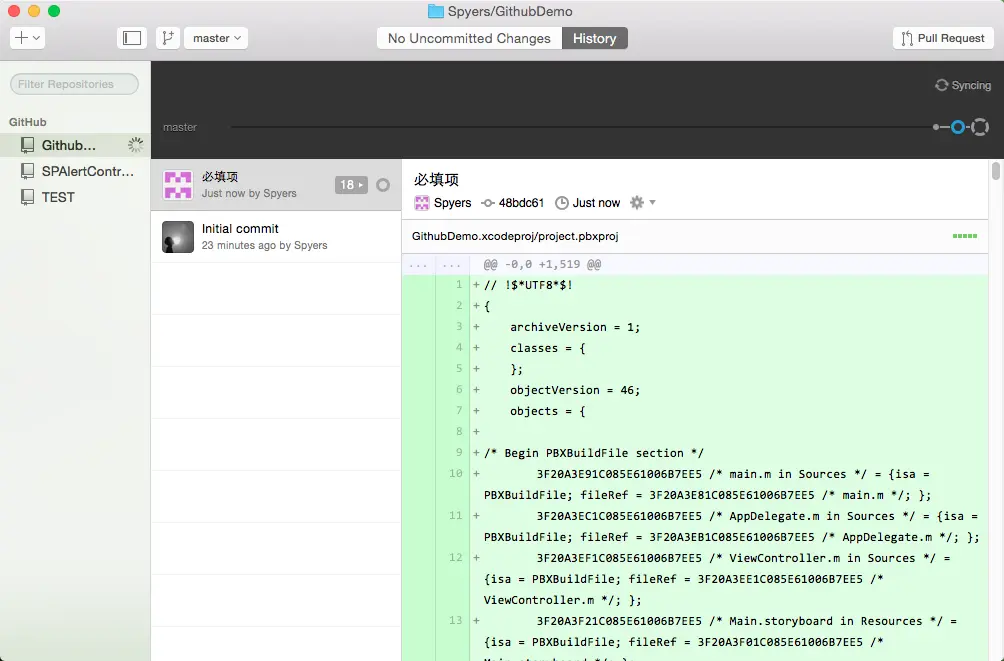Click the 必填项 commit title in detail pane
The image size is (1004, 661).
pos(436,179)
